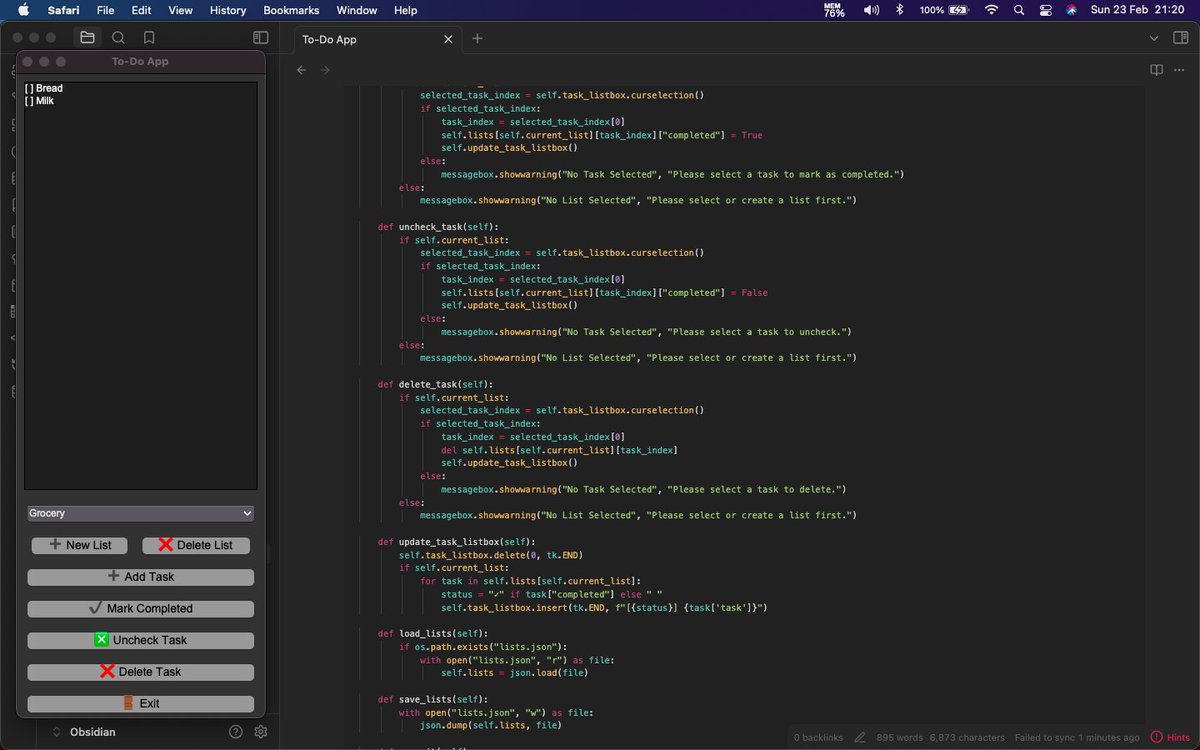
Task: Open the Obsidian bookmarks icon
Action: coord(149,37)
